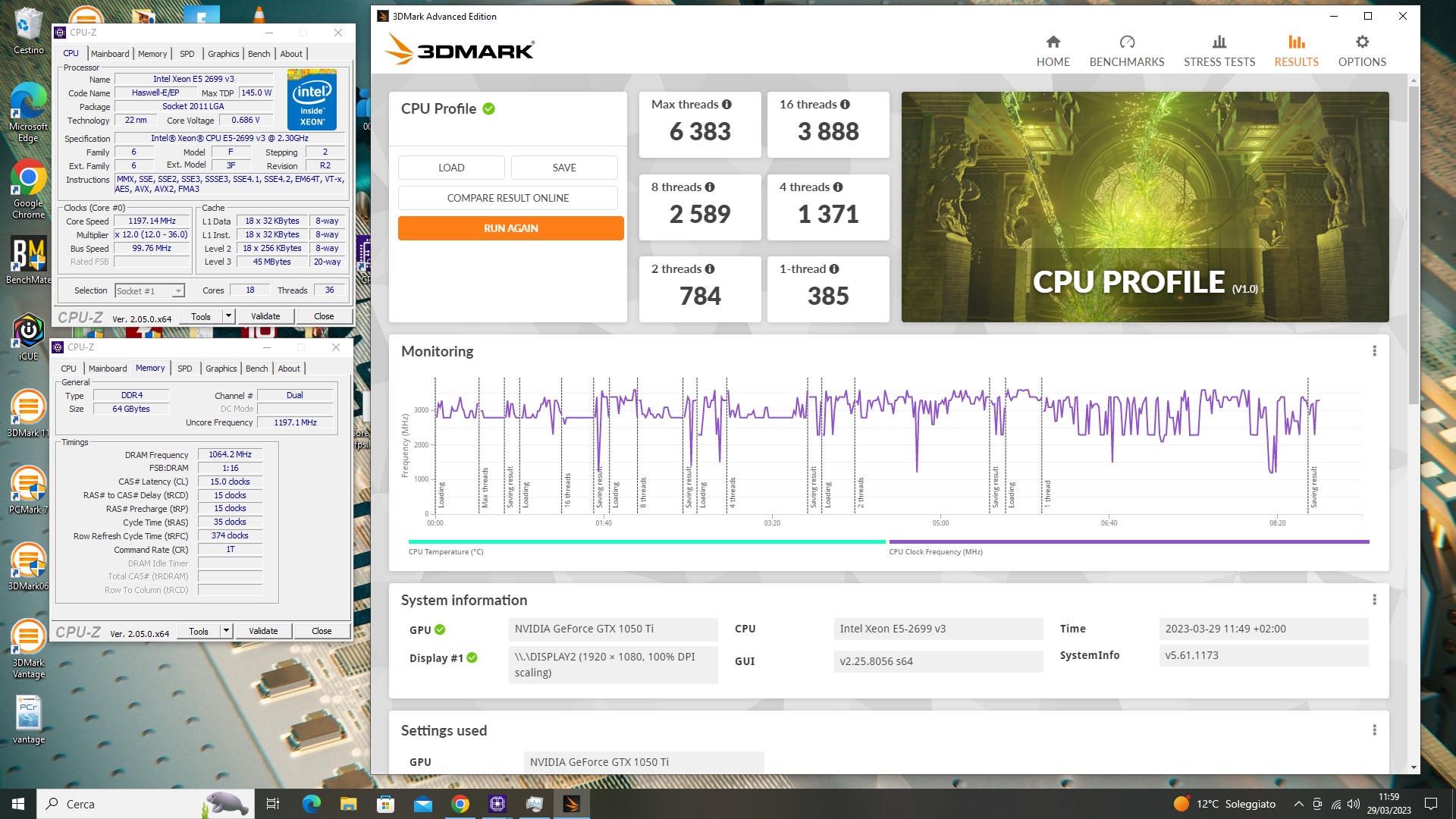
Task: Open About tab in upper CPU-Z
Action: pos(291,54)
